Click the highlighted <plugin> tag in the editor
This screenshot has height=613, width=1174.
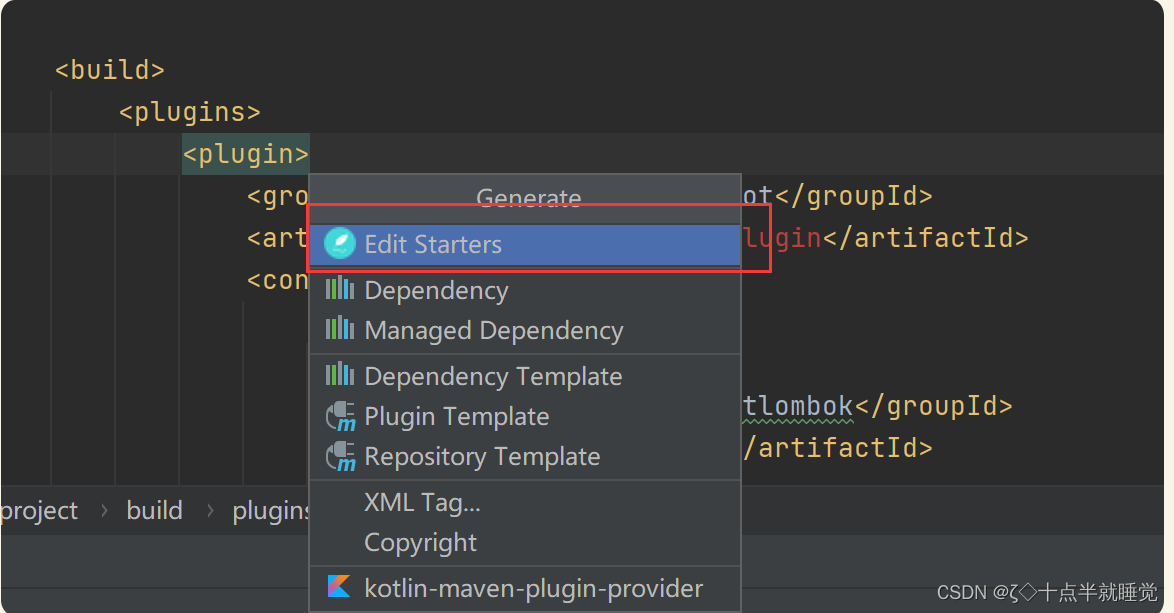(x=246, y=153)
